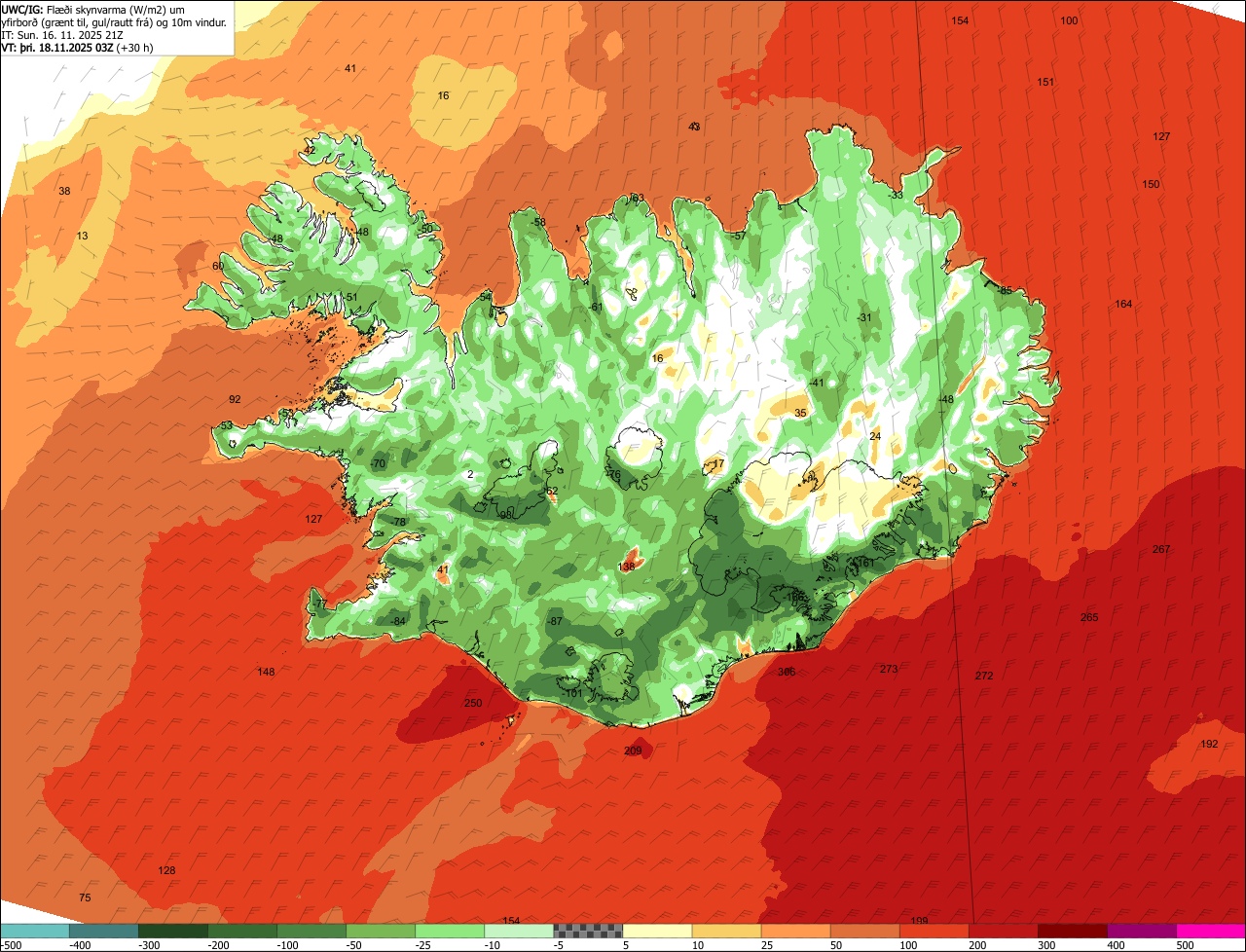
Task: Select the checkered -5 to 5 legend swatch
Action: [x=588, y=931]
